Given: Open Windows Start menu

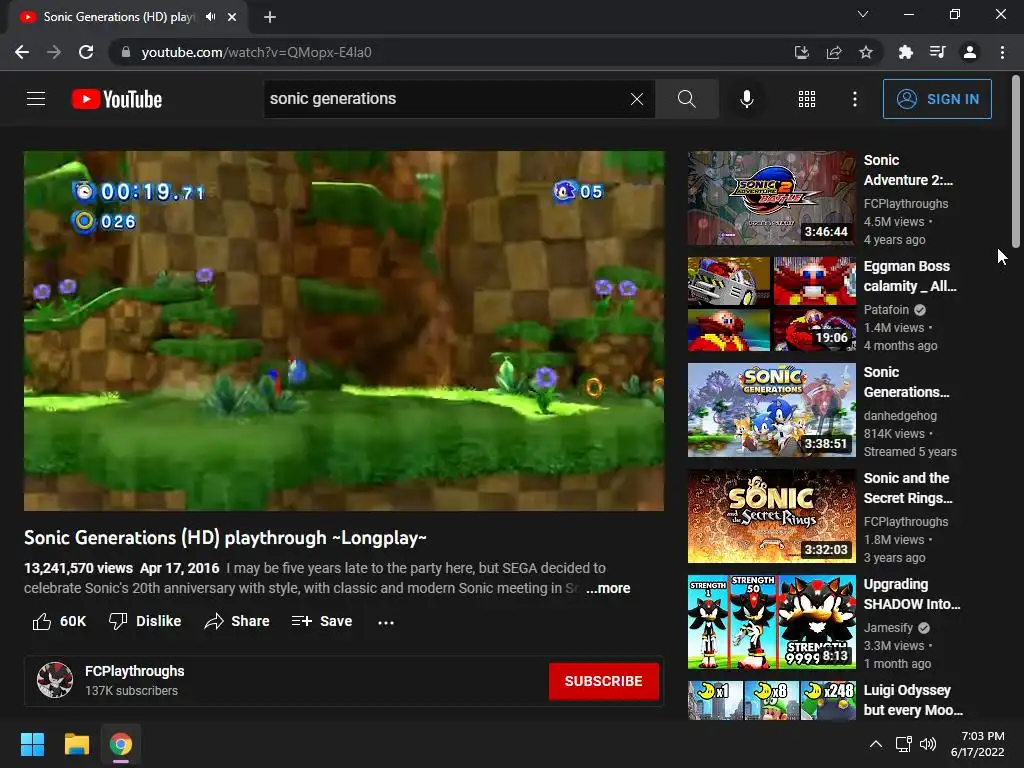Looking at the screenshot, I should pyautogui.click(x=32, y=744).
